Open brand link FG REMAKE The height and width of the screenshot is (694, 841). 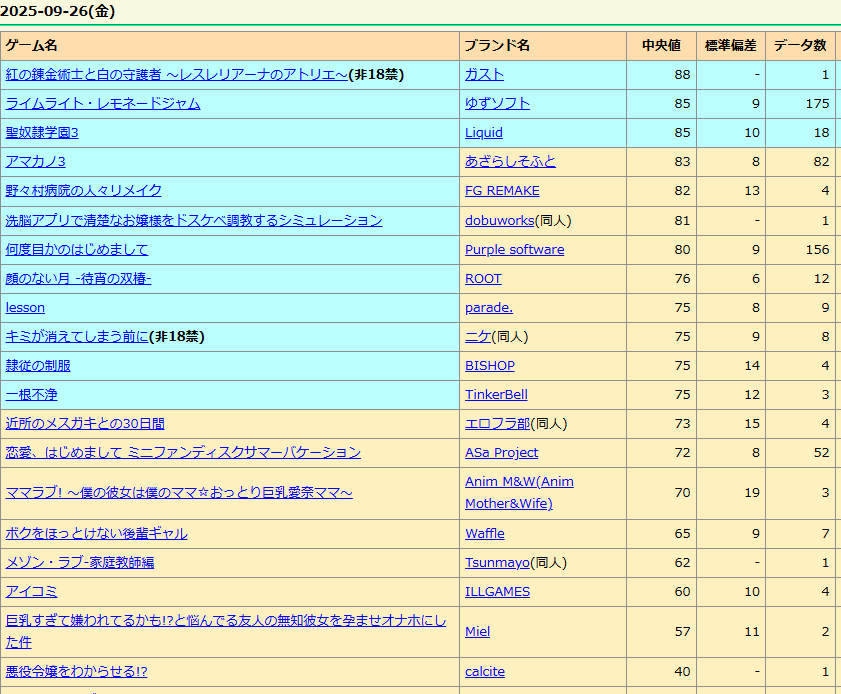click(x=502, y=190)
